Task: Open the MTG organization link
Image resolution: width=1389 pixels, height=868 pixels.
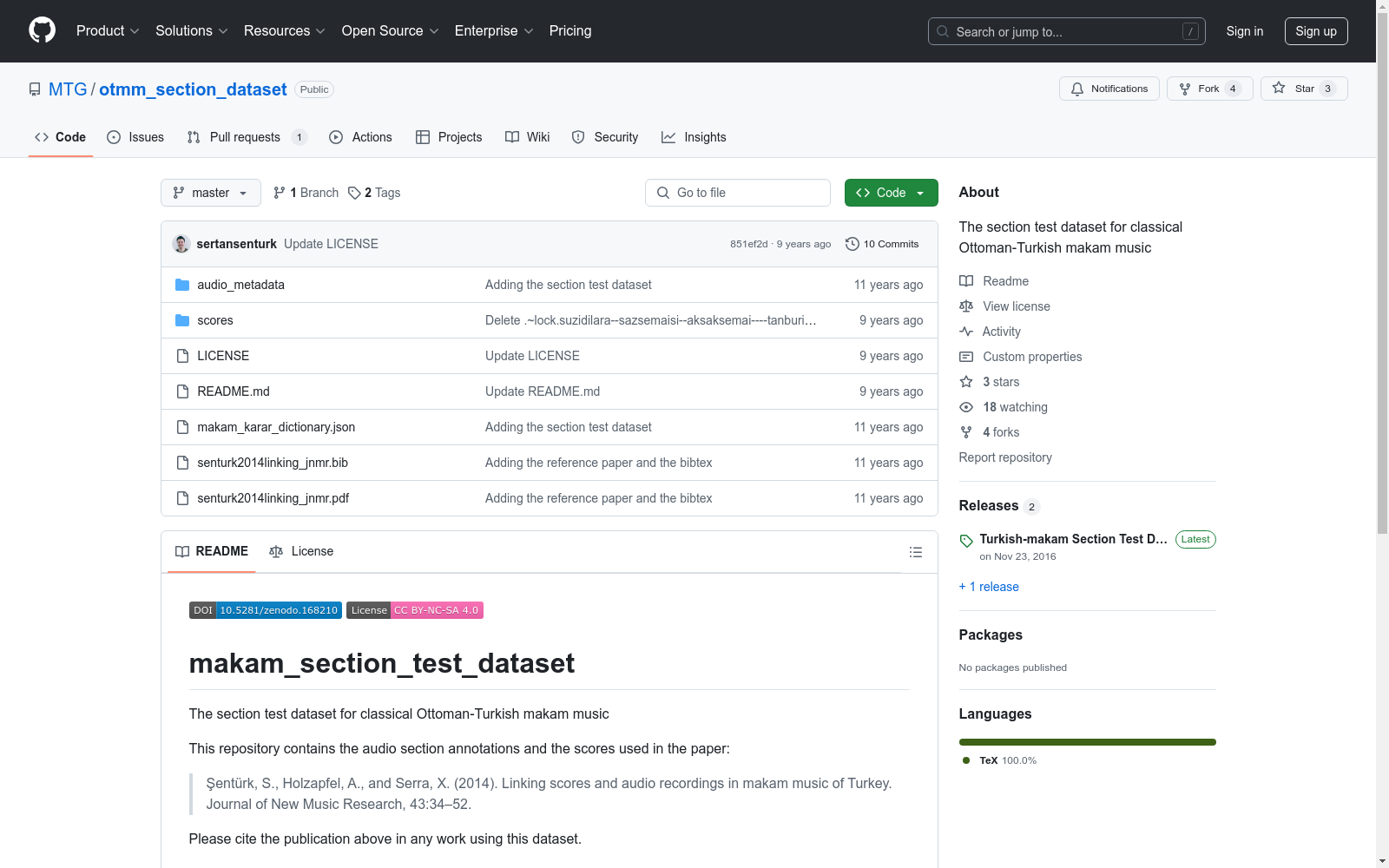Action: pyautogui.click(x=68, y=89)
